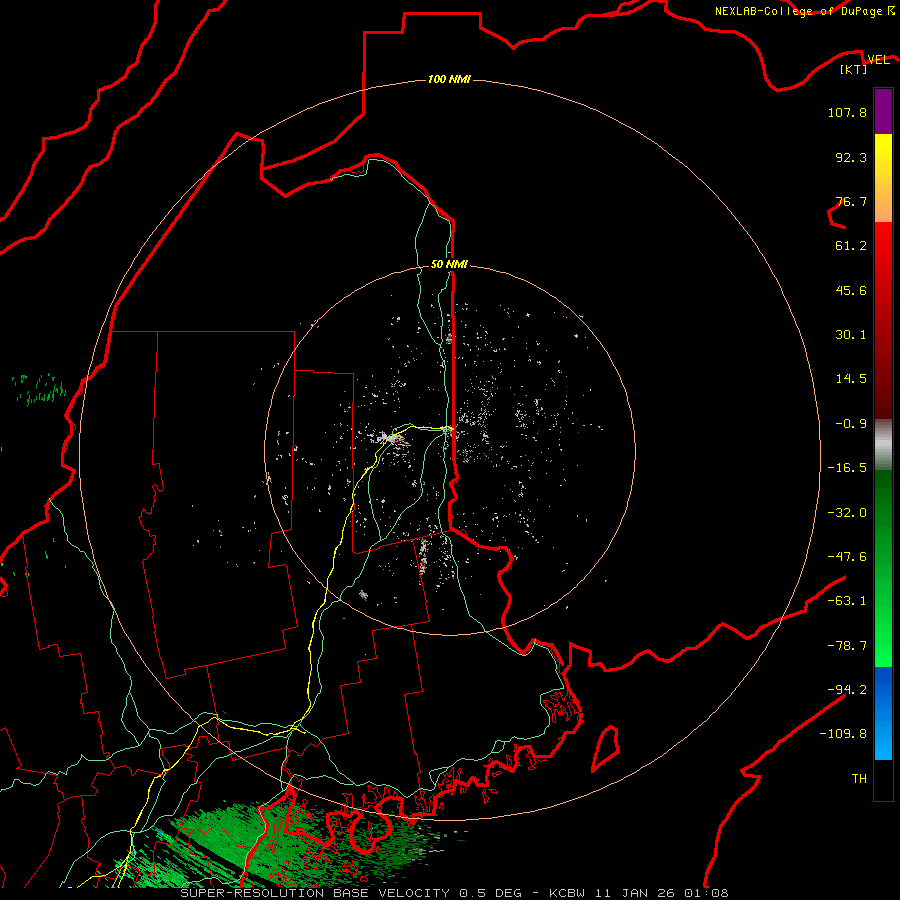Click the -94.2 value on velocity scale

click(x=847, y=689)
